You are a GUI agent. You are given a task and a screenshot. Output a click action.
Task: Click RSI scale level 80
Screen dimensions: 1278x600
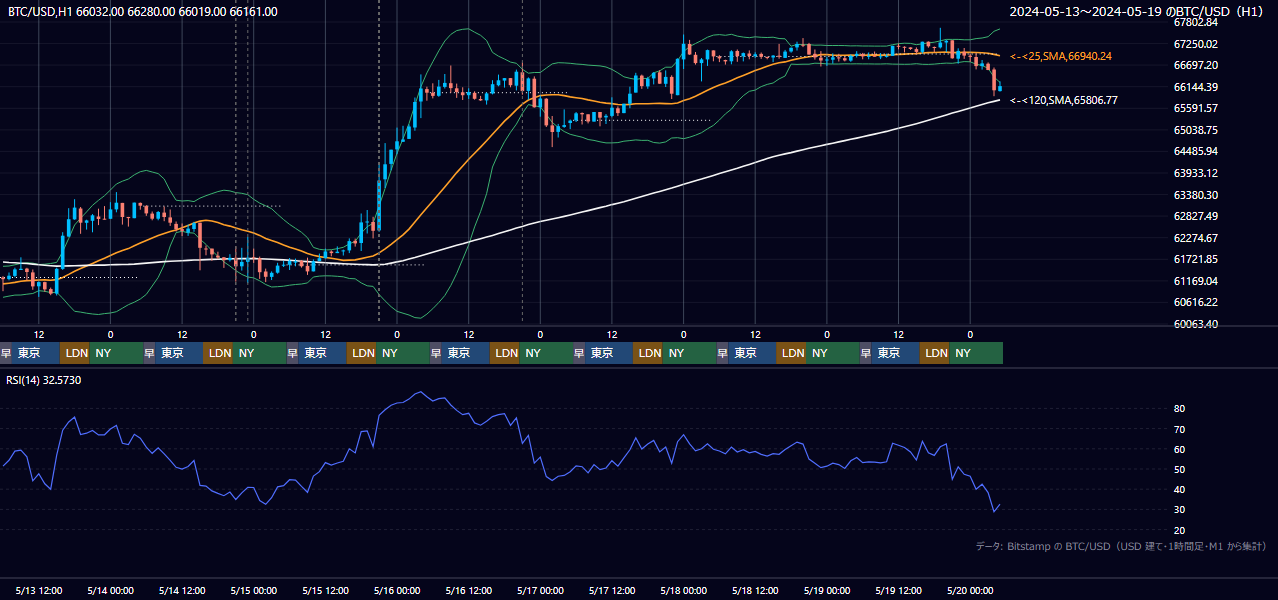[1179, 409]
